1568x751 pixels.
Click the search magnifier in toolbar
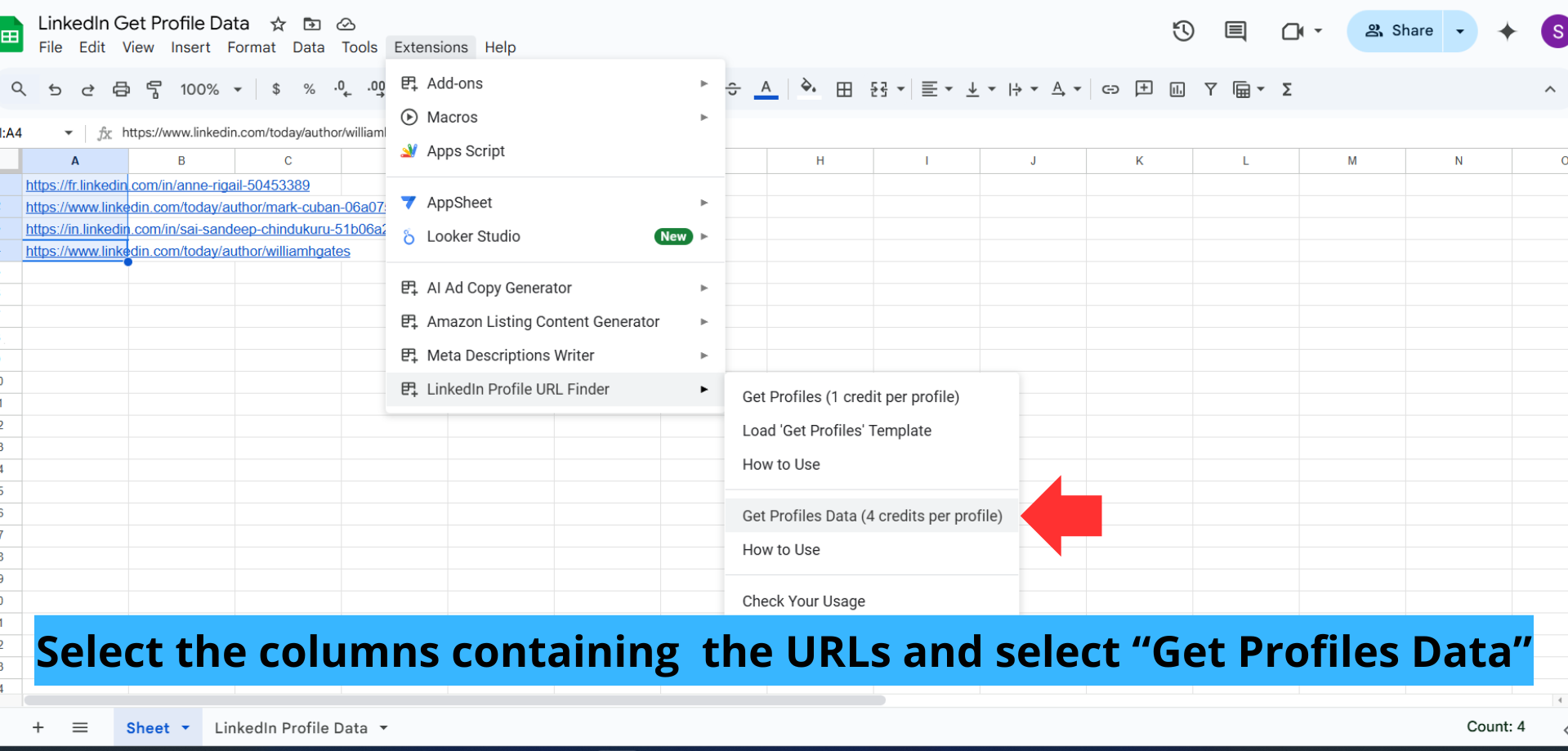pyautogui.click(x=19, y=89)
